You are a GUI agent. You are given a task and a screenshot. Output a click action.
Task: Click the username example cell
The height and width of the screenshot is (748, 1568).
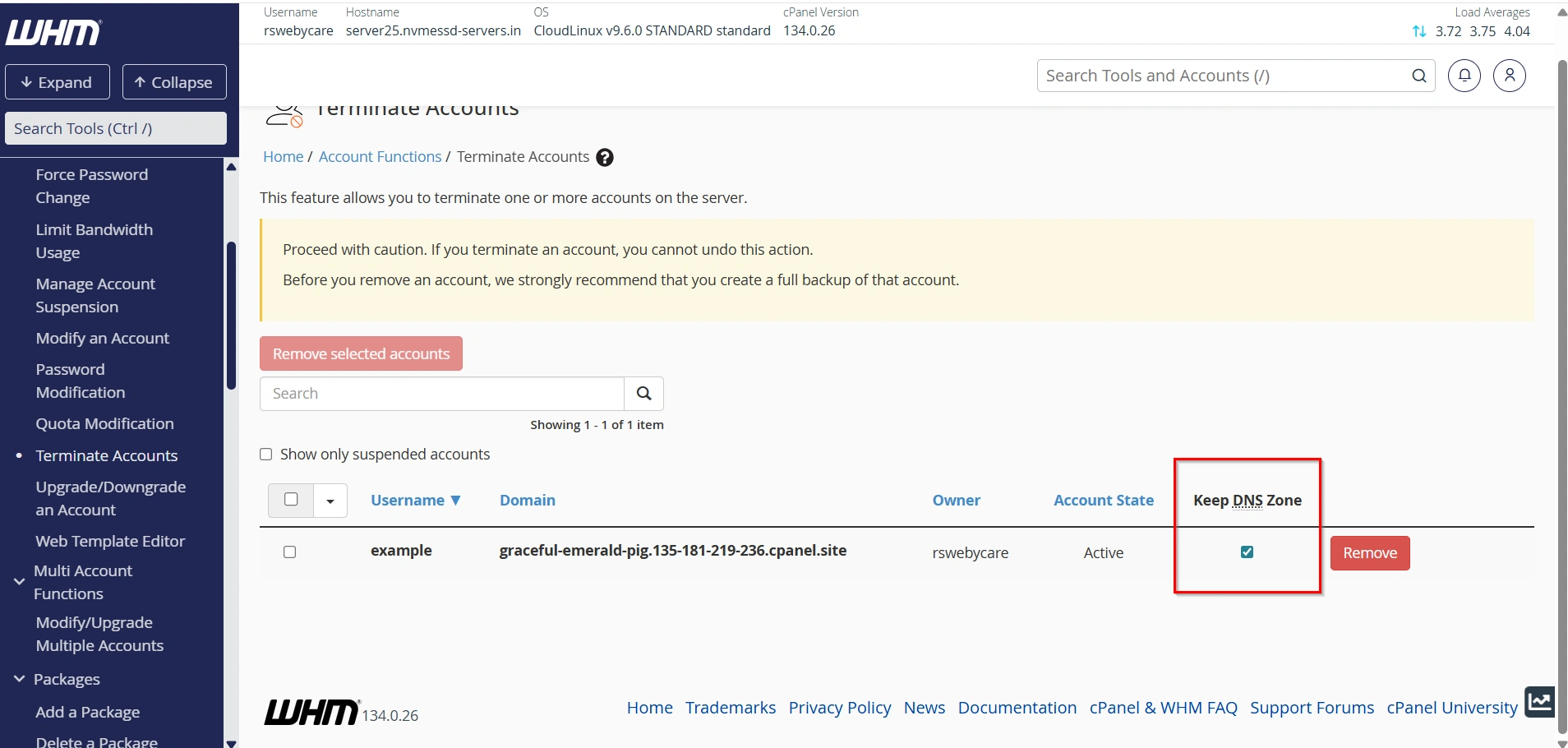[x=401, y=551]
